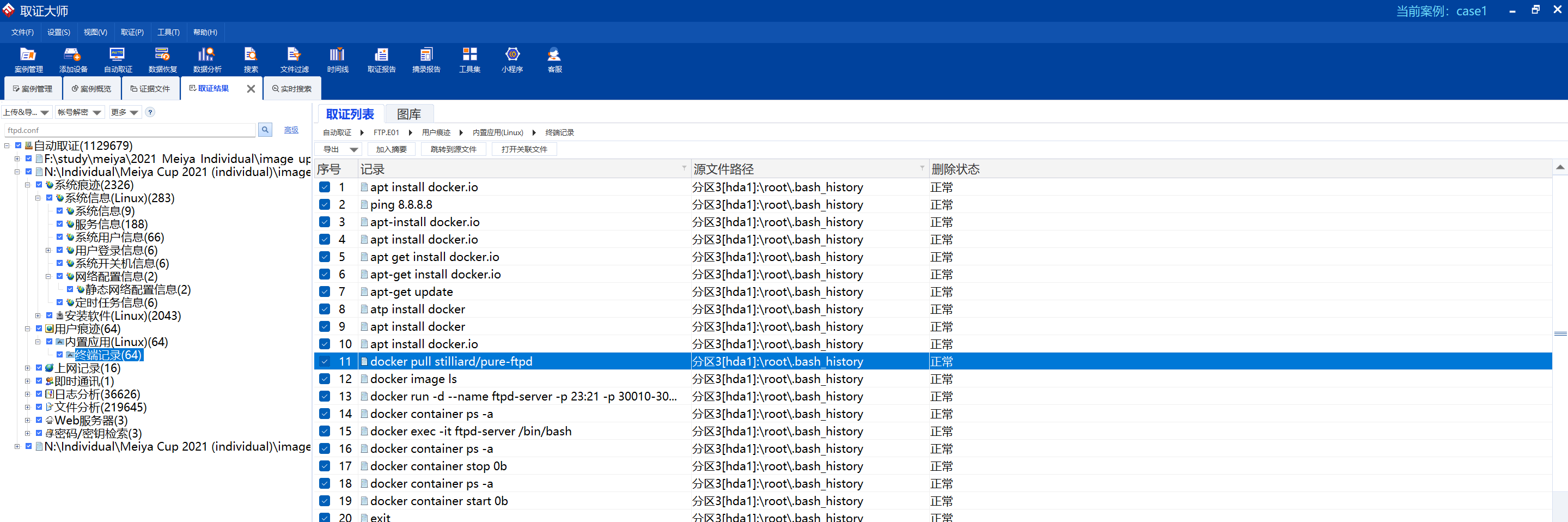This screenshot has height=522, width=1568.
Task: Uncheck row 1 apt install docker.io
Action: click(325, 187)
